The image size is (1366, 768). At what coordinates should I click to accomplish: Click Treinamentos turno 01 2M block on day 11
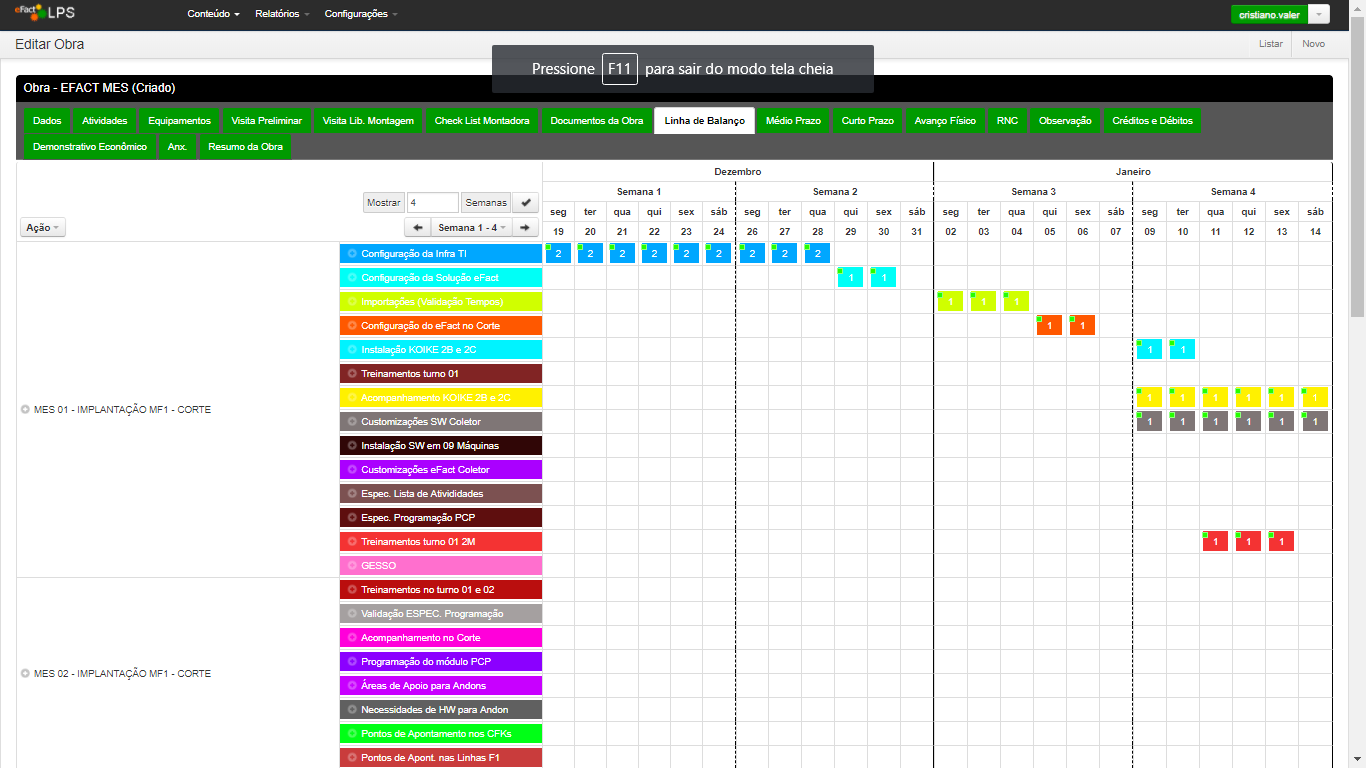point(1215,541)
